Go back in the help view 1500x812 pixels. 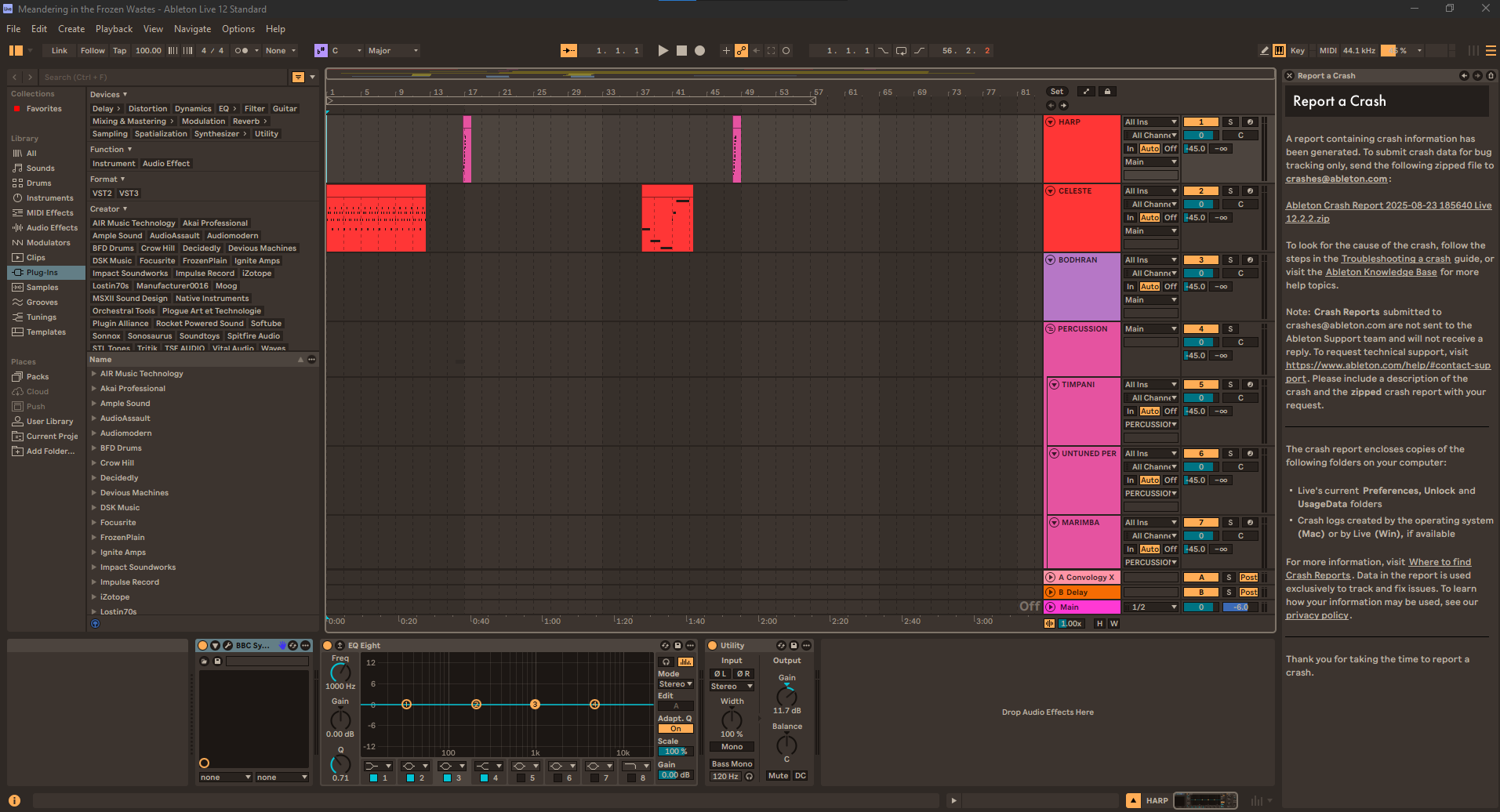(1464, 76)
